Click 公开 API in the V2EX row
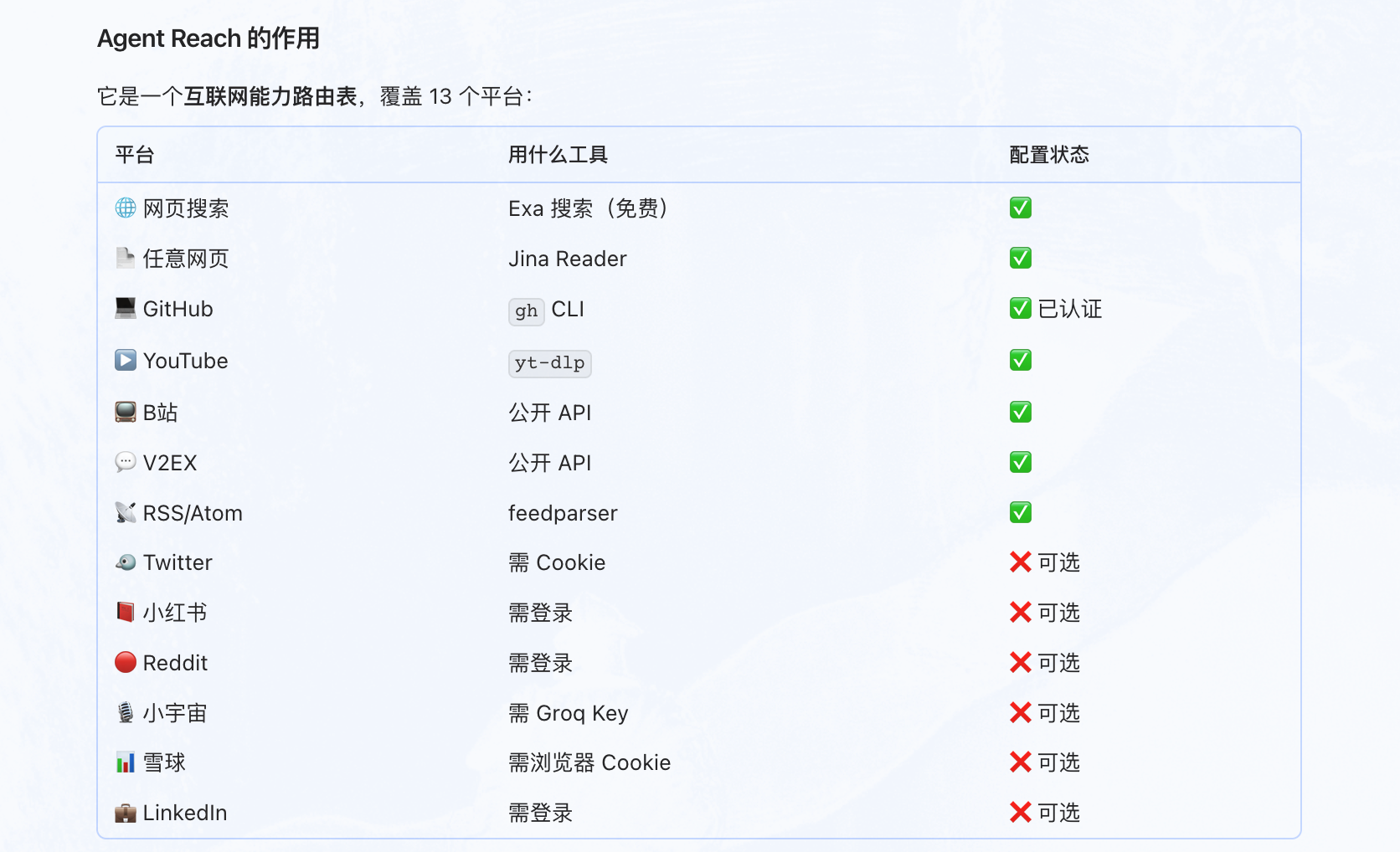 550,463
